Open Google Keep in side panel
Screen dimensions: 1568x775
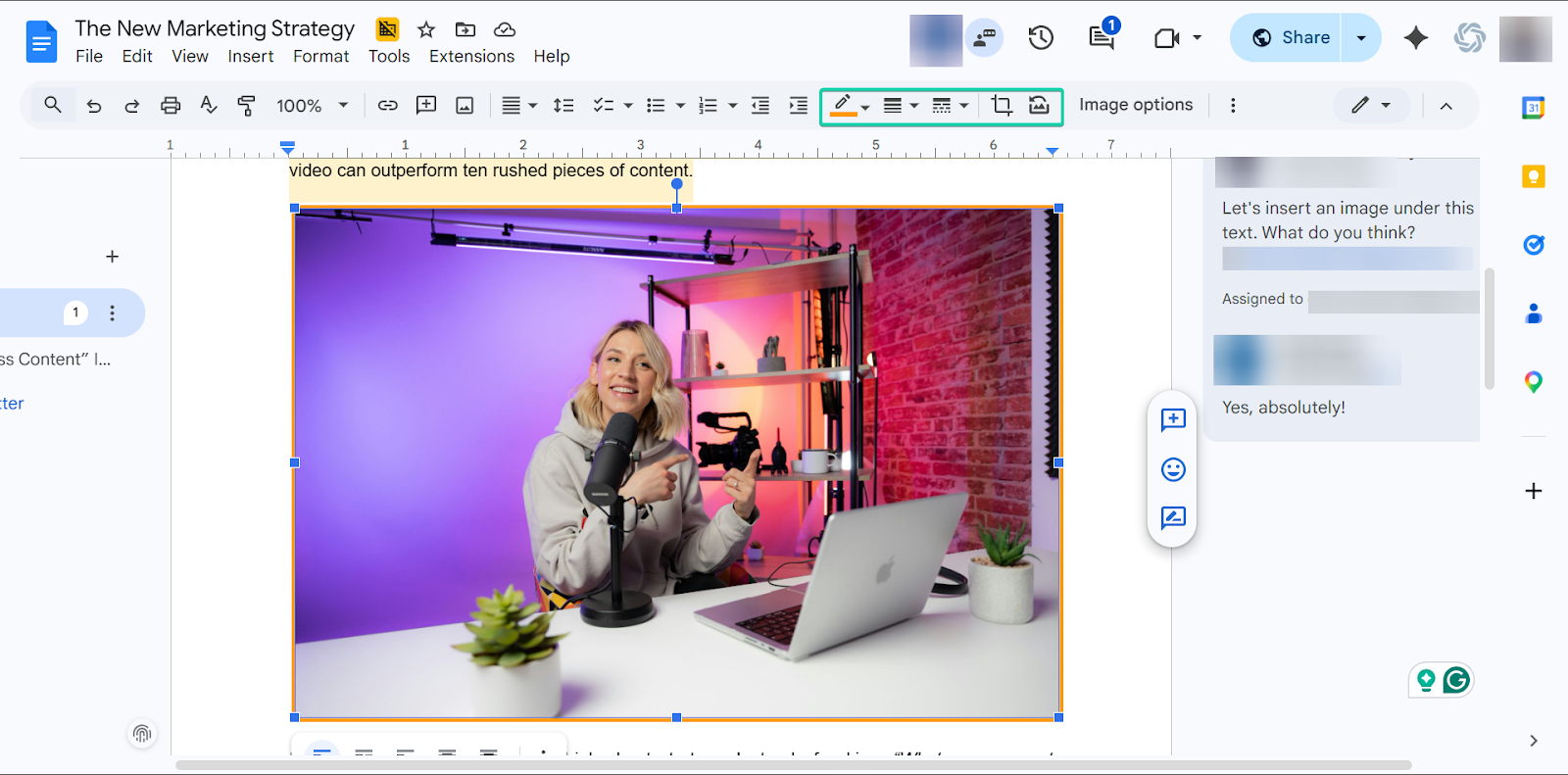[x=1534, y=176]
